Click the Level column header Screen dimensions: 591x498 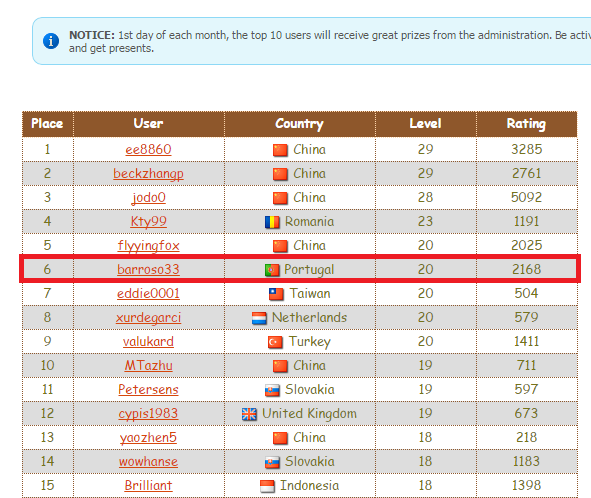click(x=426, y=124)
